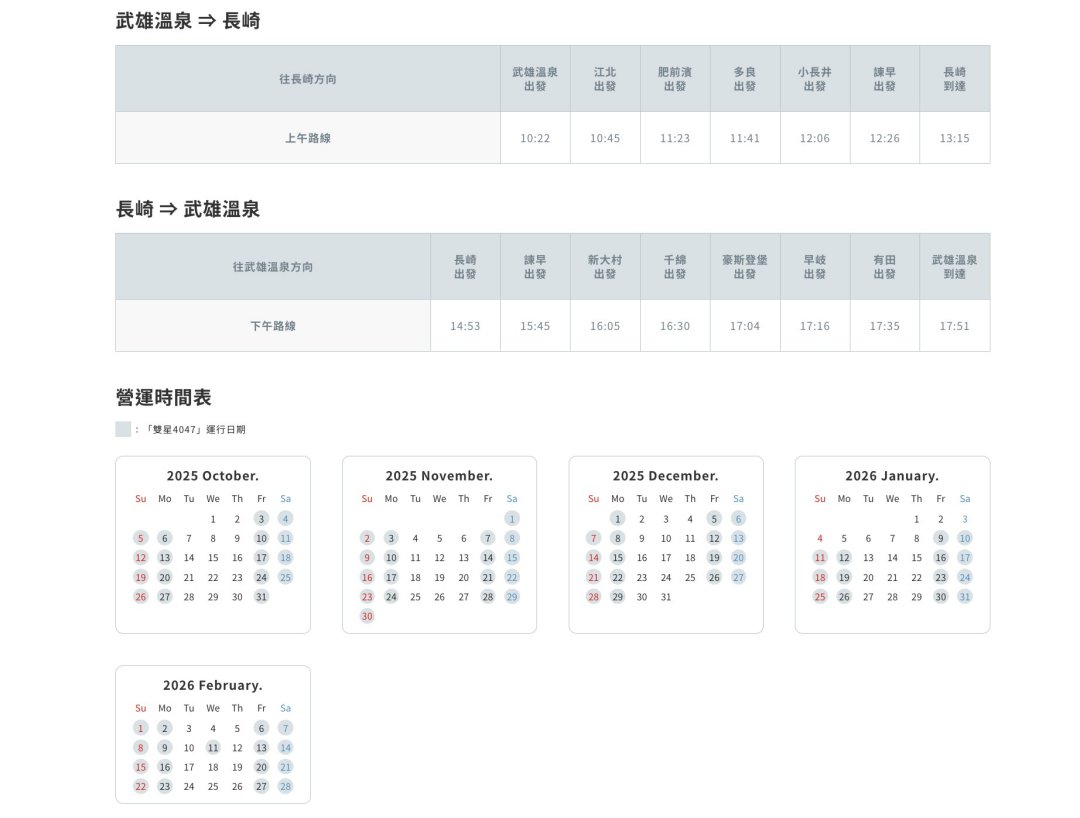Click October 13 in the calendar
Viewport: 1080px width, 818px height.
(165, 558)
